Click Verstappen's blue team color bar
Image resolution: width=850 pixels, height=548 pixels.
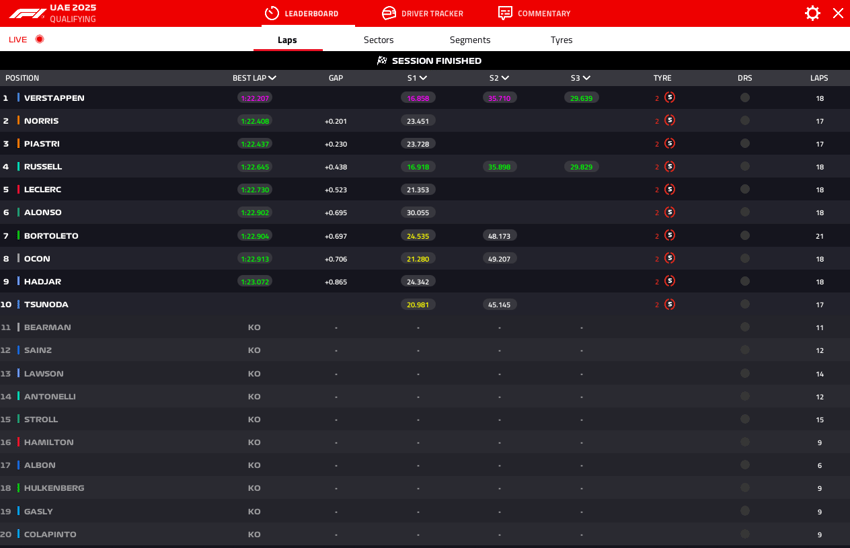tap(18, 98)
